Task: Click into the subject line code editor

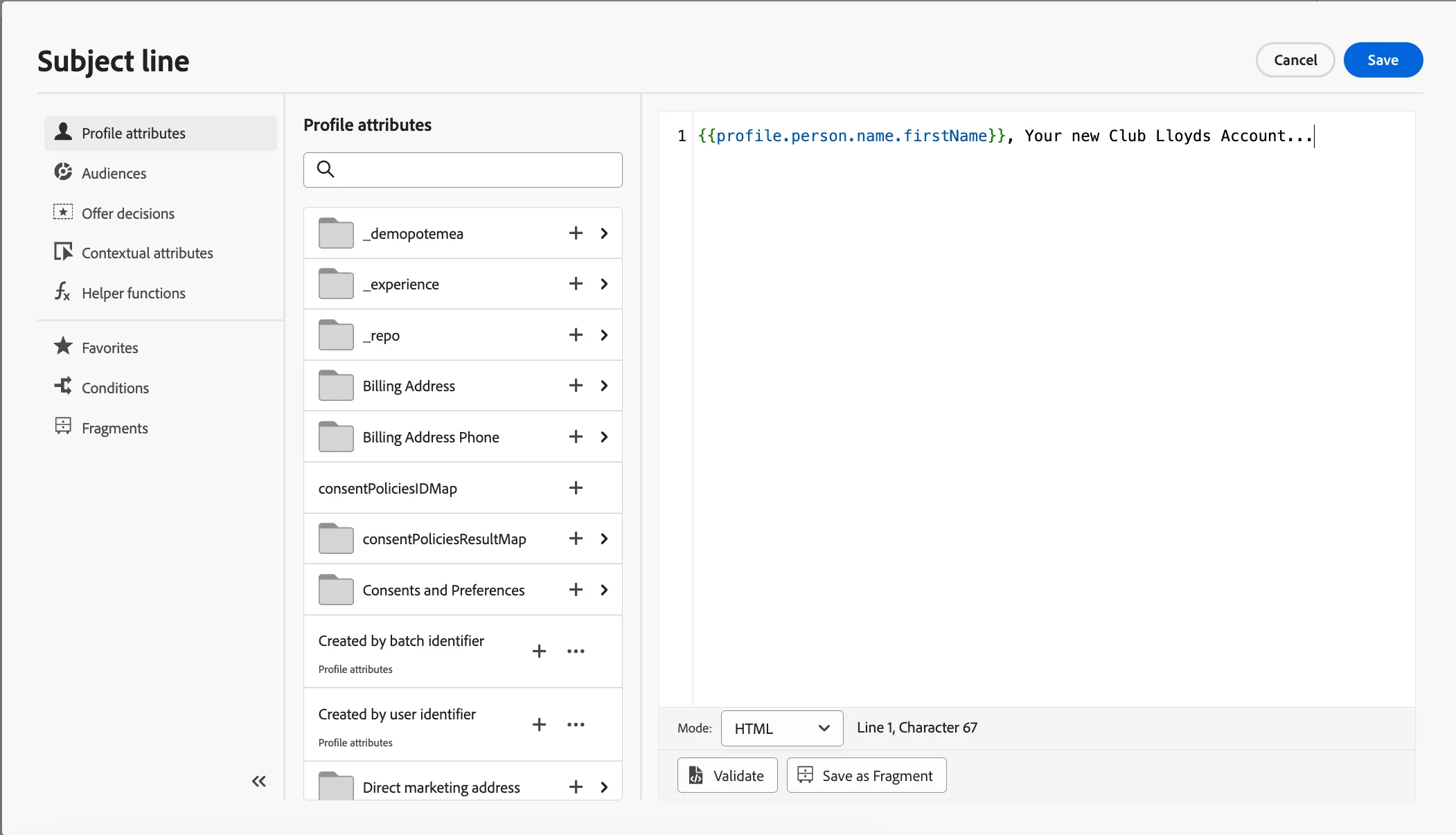Action: click(1054, 408)
